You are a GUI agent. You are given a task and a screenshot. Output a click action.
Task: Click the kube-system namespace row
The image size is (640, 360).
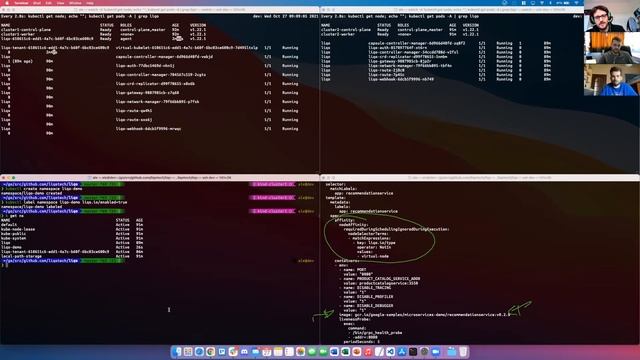(x=72, y=238)
